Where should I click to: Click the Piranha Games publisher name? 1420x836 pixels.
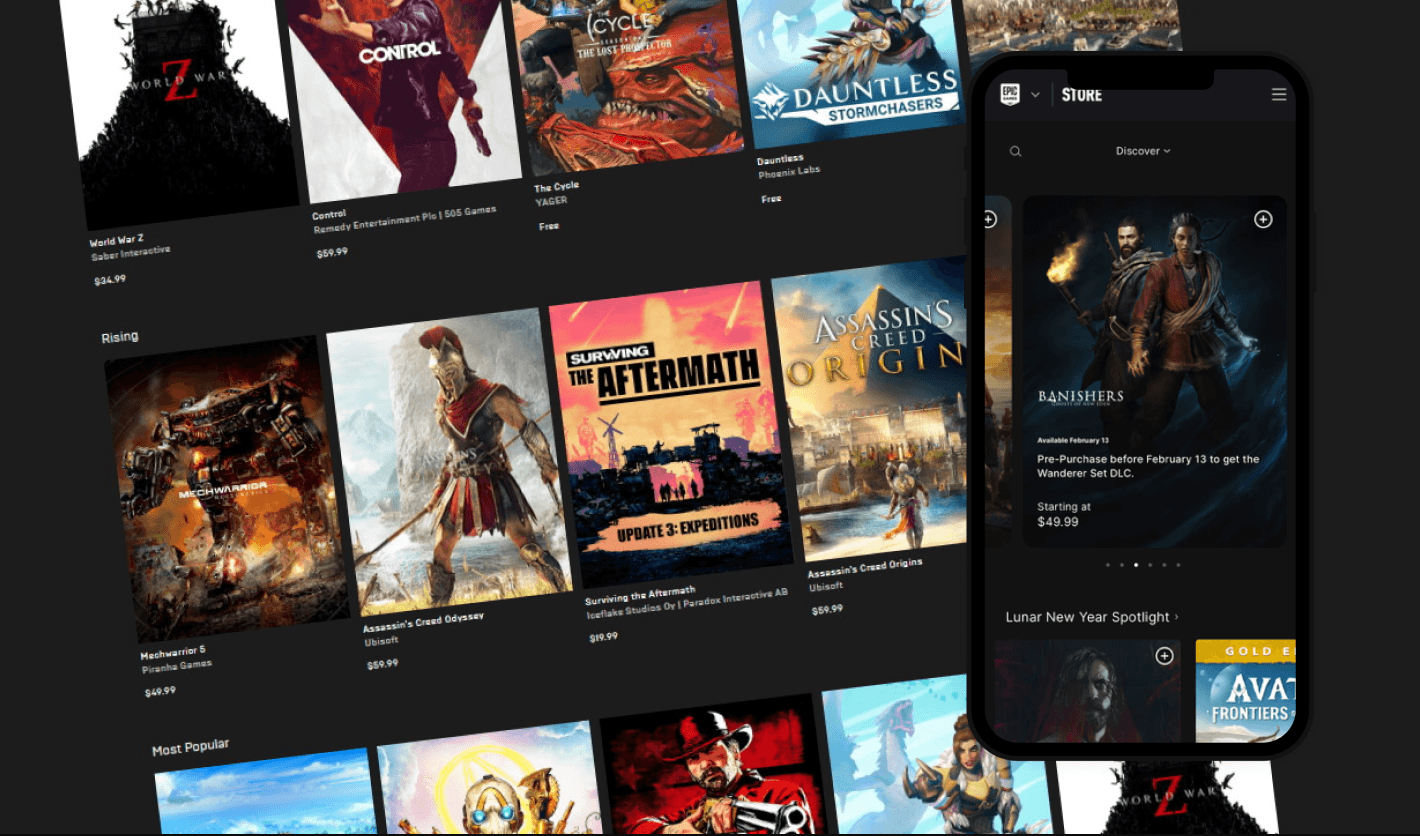click(x=177, y=666)
